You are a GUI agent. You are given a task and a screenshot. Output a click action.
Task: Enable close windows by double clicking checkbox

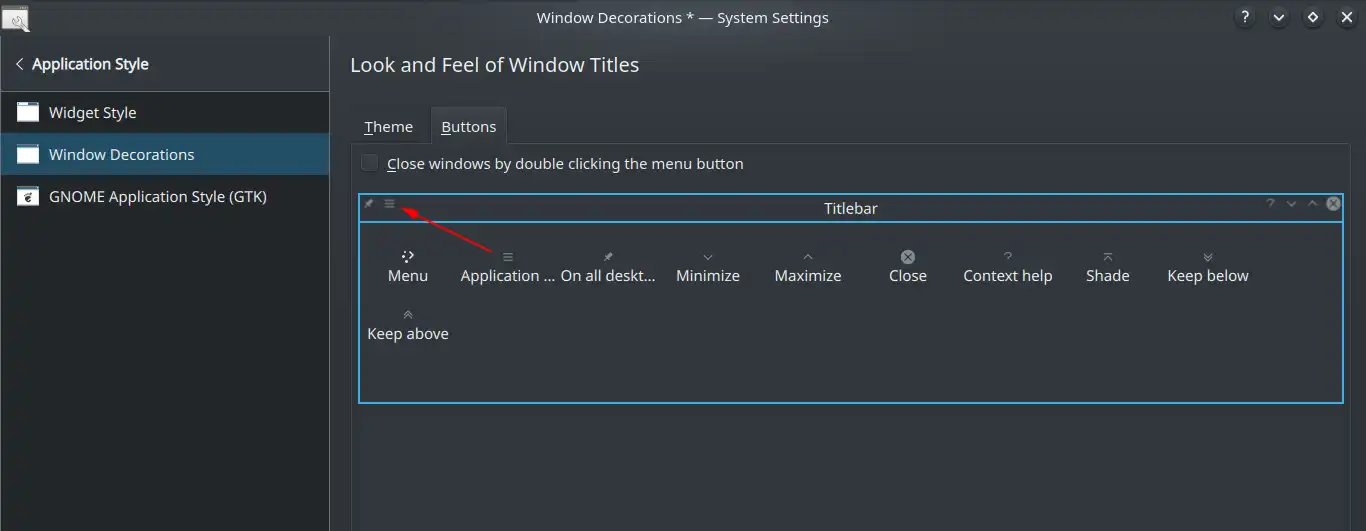[x=370, y=163]
